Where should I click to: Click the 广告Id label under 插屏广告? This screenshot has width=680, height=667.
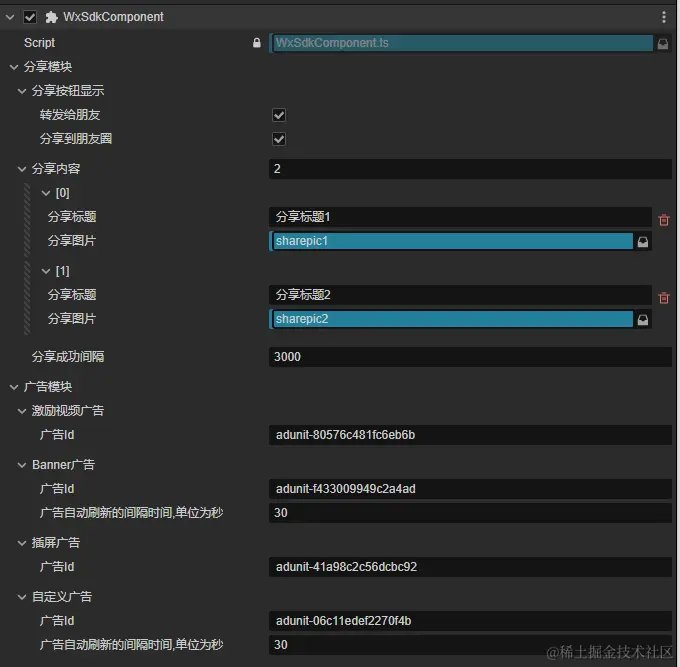(x=57, y=567)
